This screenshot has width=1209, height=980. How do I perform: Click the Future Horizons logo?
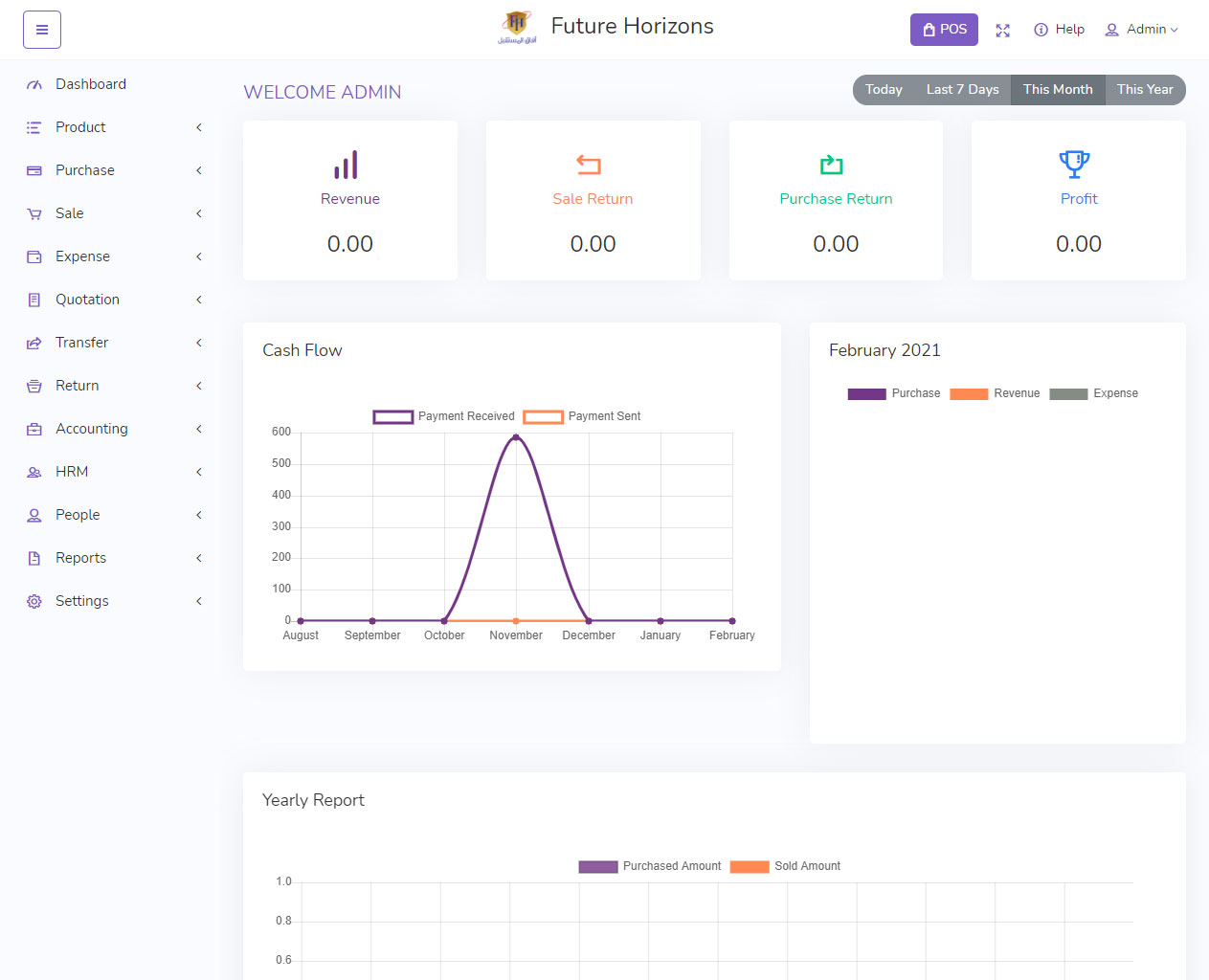[517, 28]
